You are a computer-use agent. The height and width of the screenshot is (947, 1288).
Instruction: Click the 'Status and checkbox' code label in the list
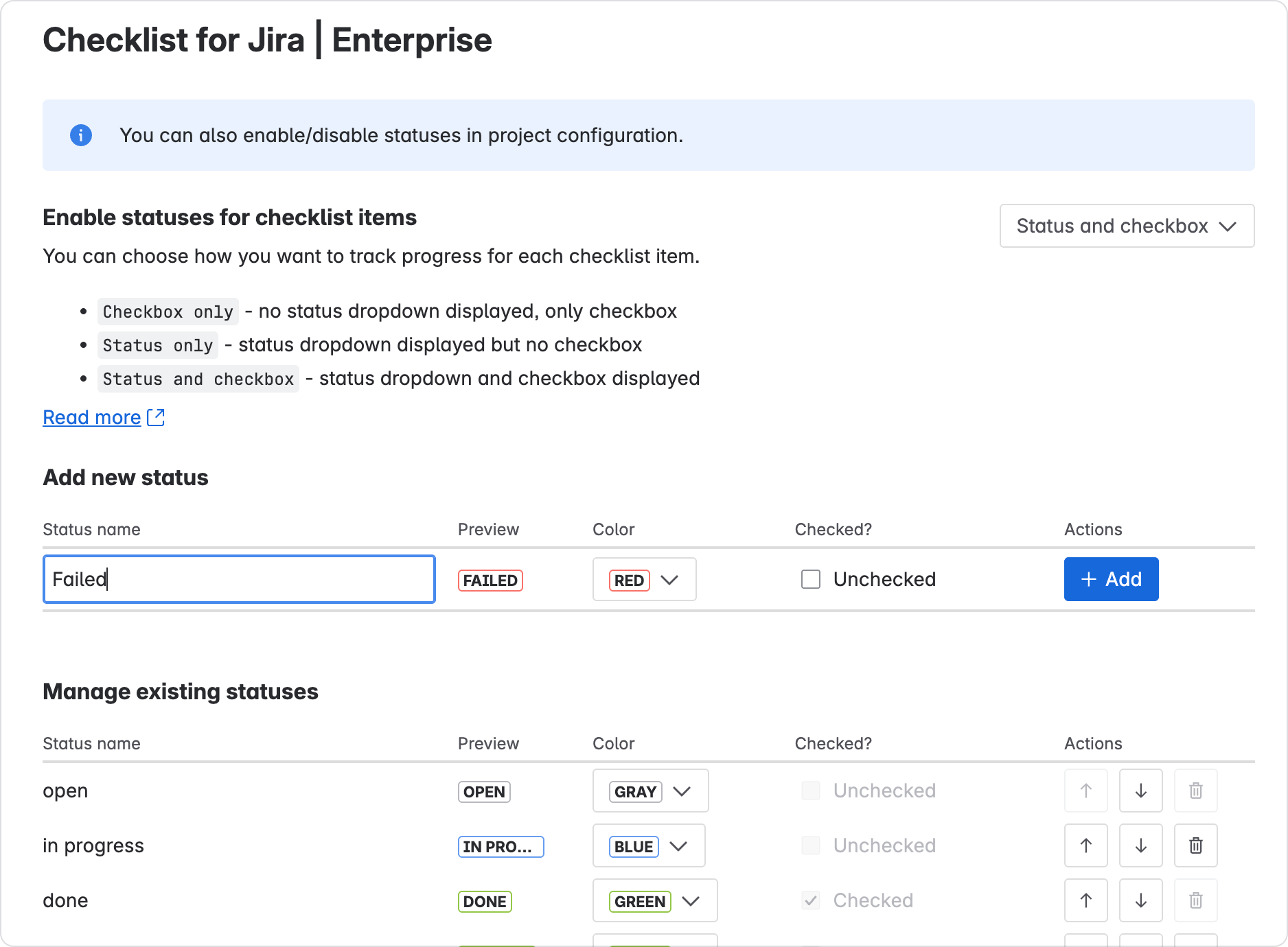[198, 379]
